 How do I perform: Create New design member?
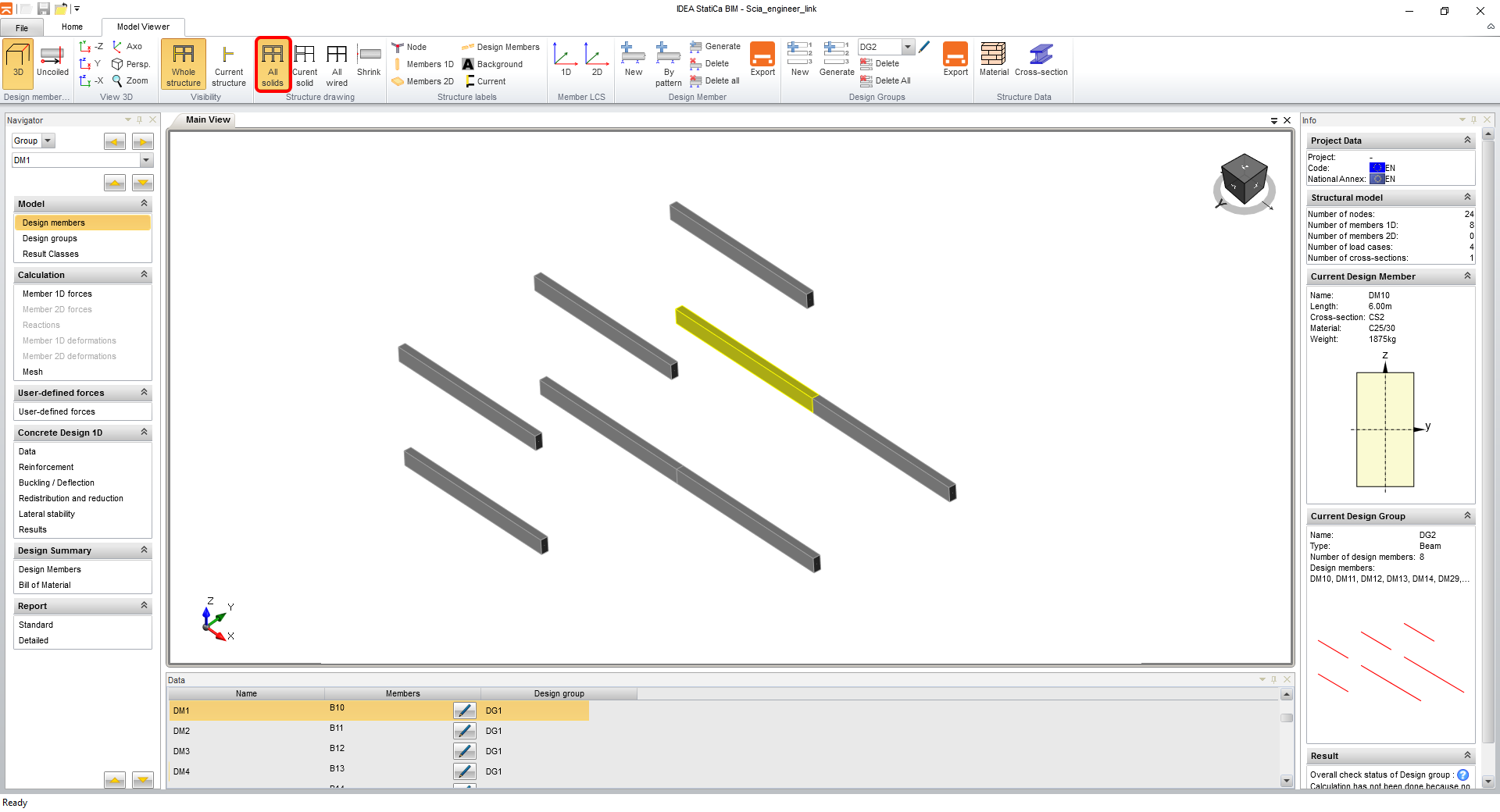pos(634,60)
